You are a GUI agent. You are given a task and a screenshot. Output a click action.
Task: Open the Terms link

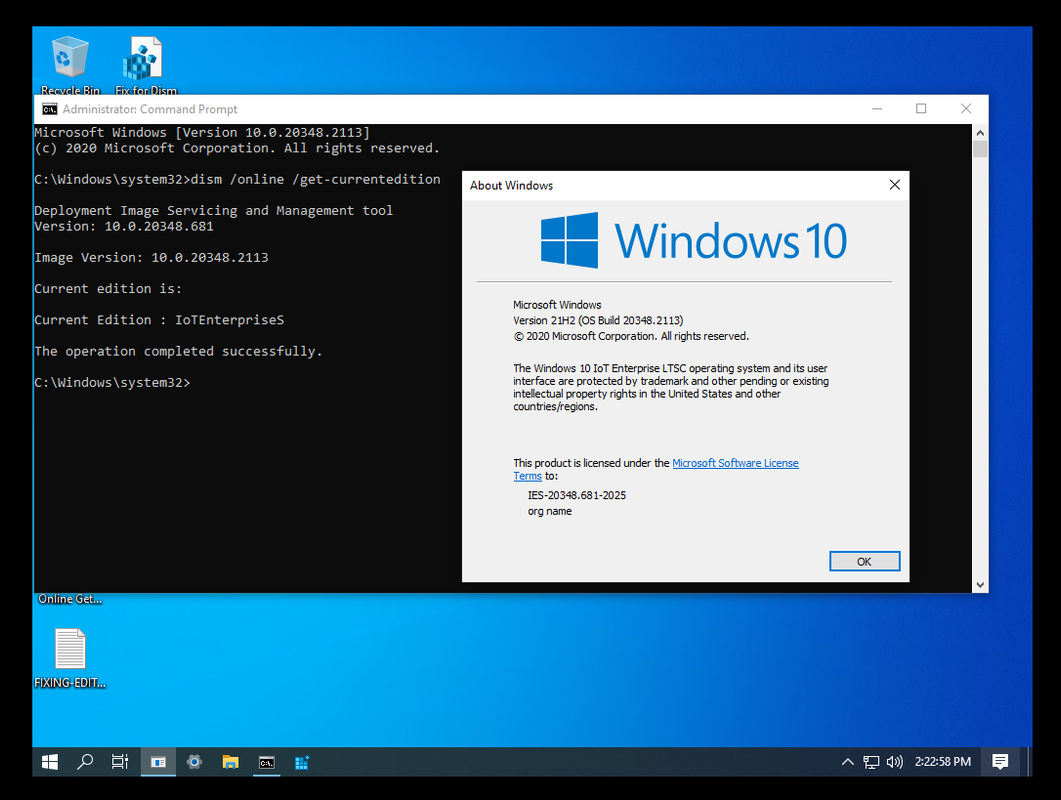pyautogui.click(x=527, y=476)
